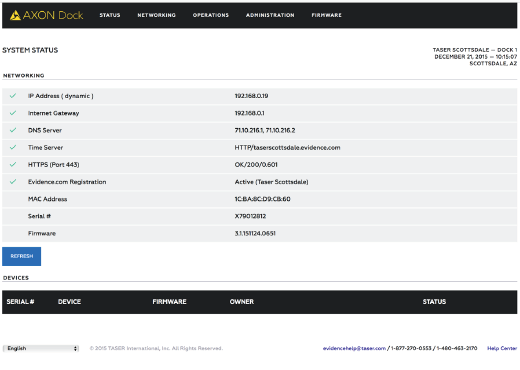Open the Status menu
This screenshot has height=370, width=520.
(x=110, y=15)
